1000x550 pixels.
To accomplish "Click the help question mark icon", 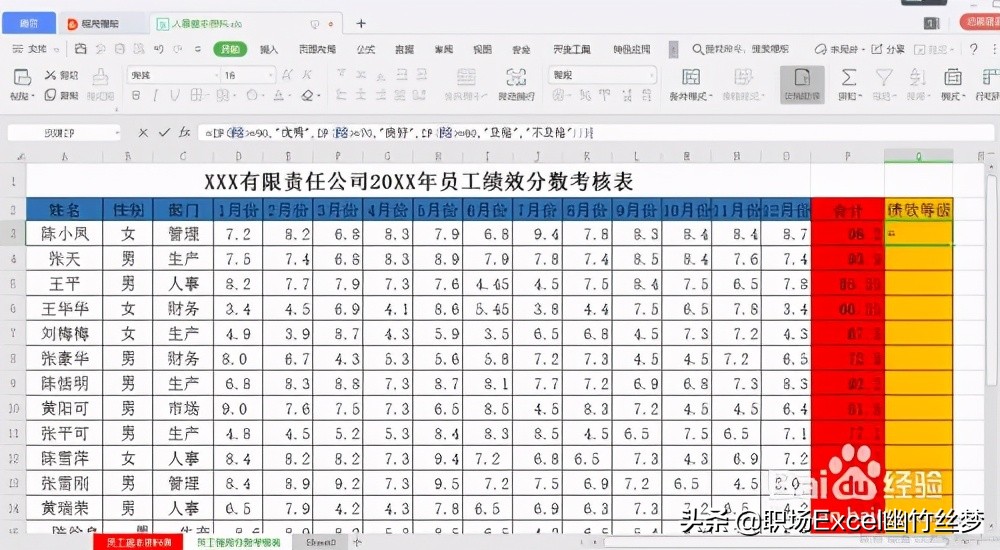I will 973,49.
